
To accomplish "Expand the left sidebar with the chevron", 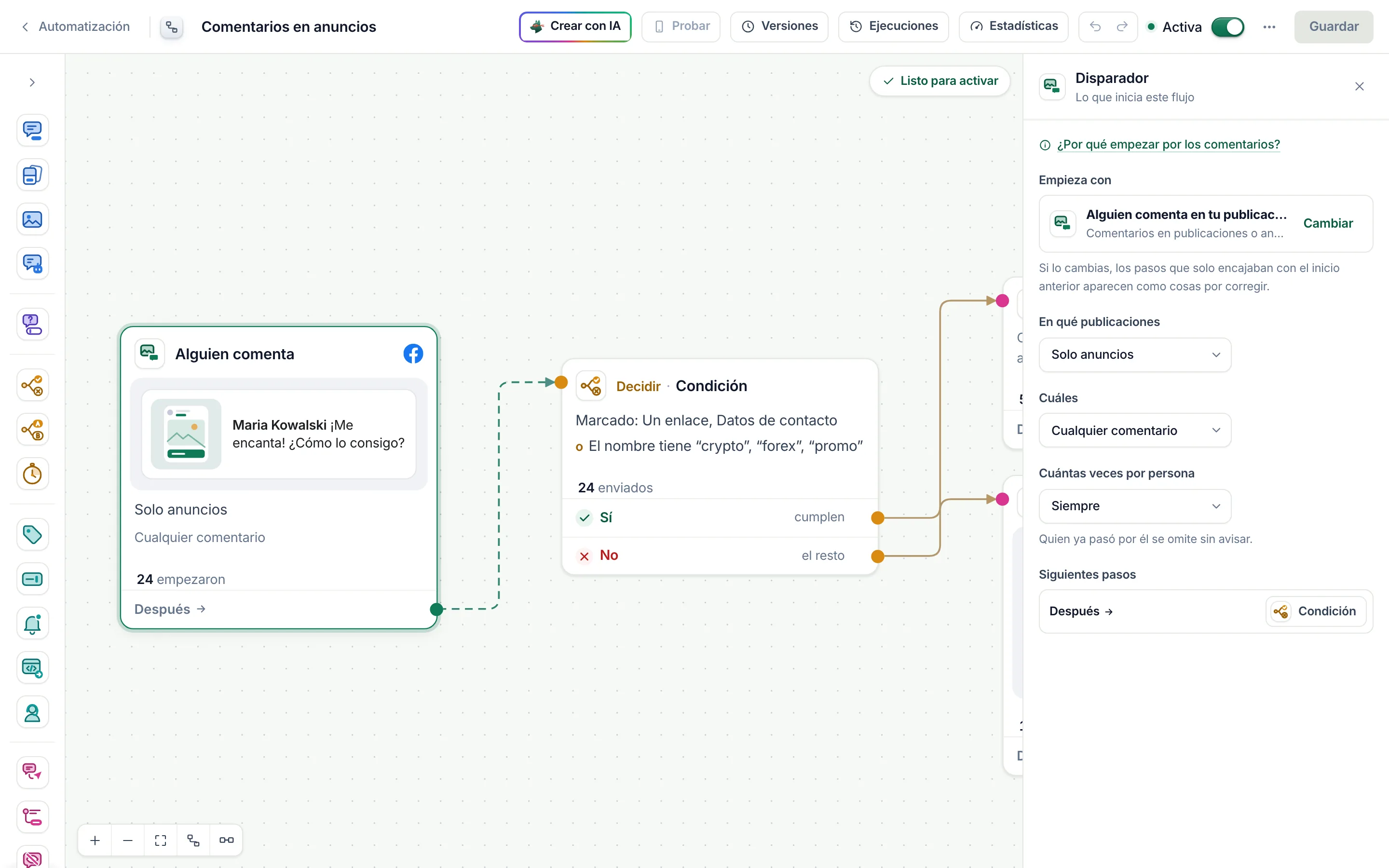I will [32, 82].
